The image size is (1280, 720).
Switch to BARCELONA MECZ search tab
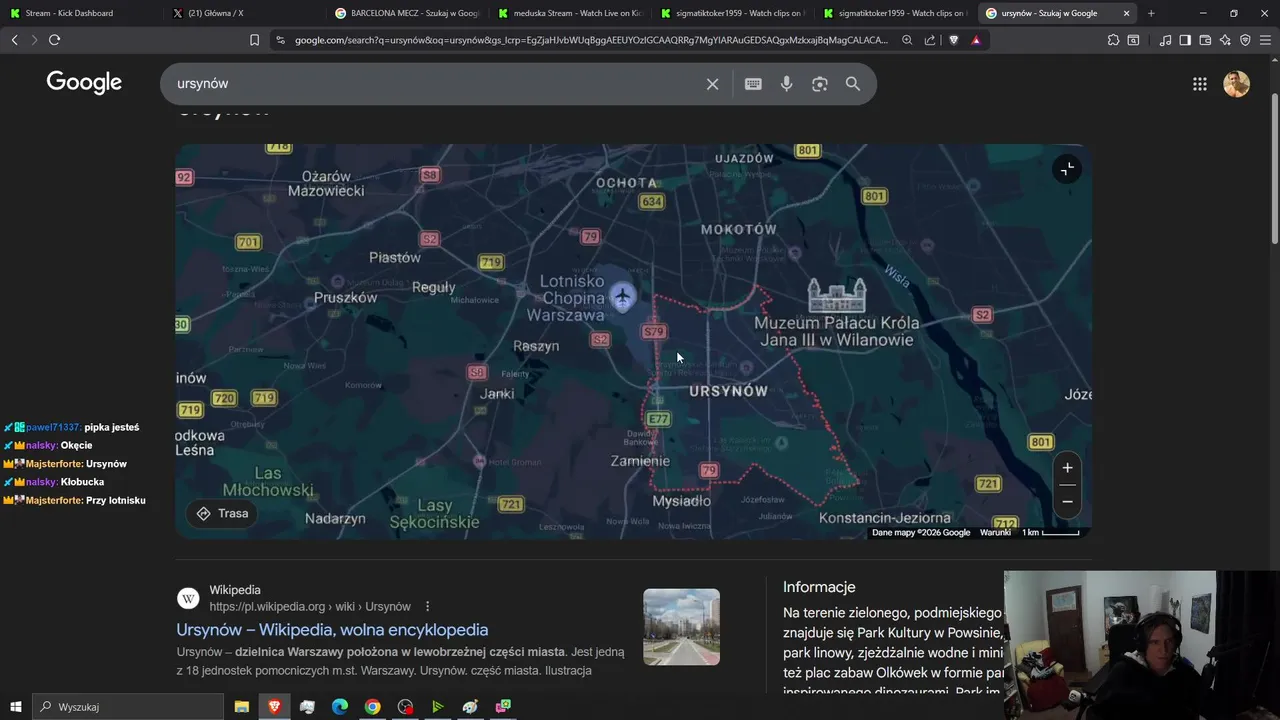[405, 13]
